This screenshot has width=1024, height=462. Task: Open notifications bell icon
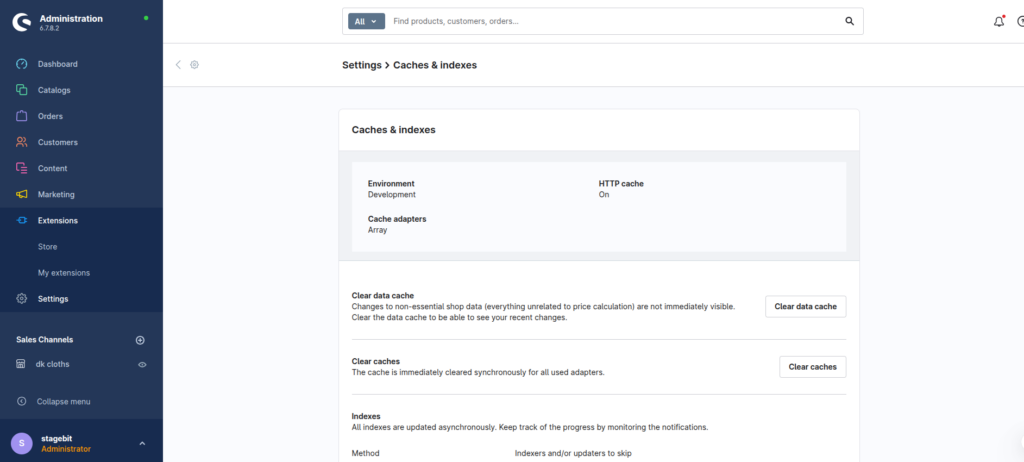999,22
